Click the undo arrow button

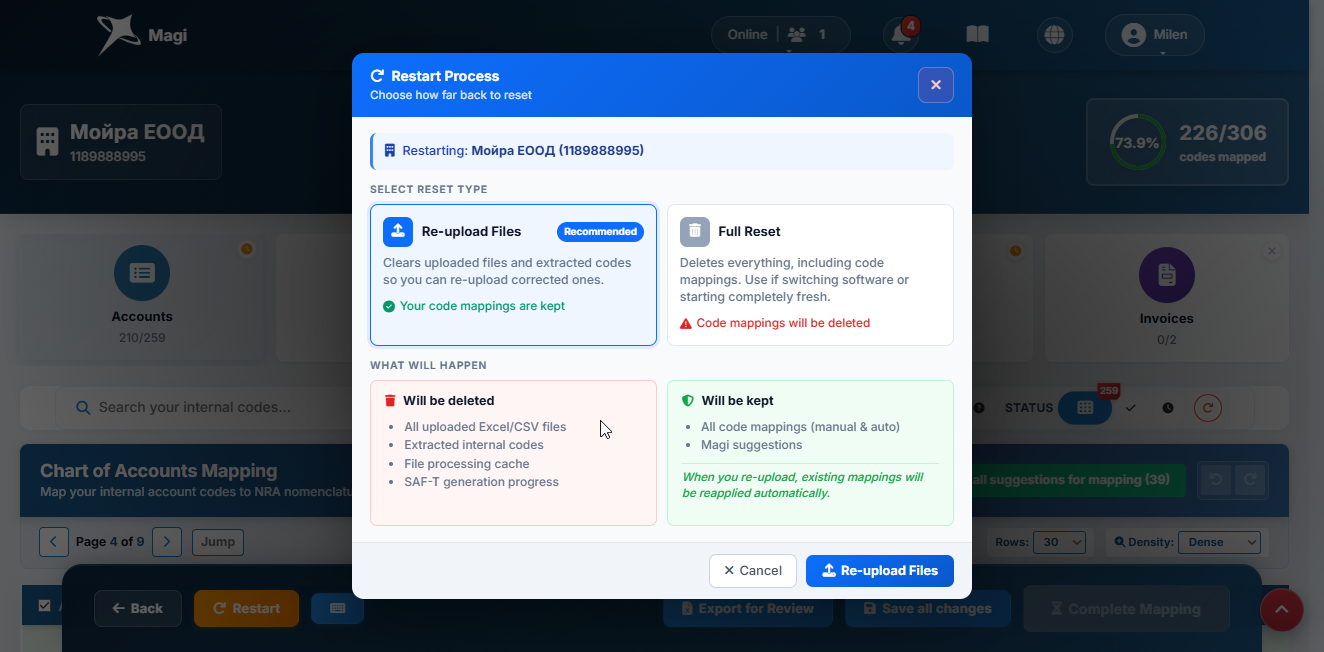1216,480
